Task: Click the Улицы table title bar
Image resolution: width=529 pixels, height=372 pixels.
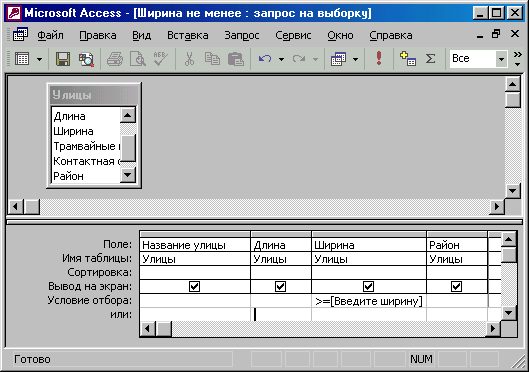Action: (x=94, y=95)
